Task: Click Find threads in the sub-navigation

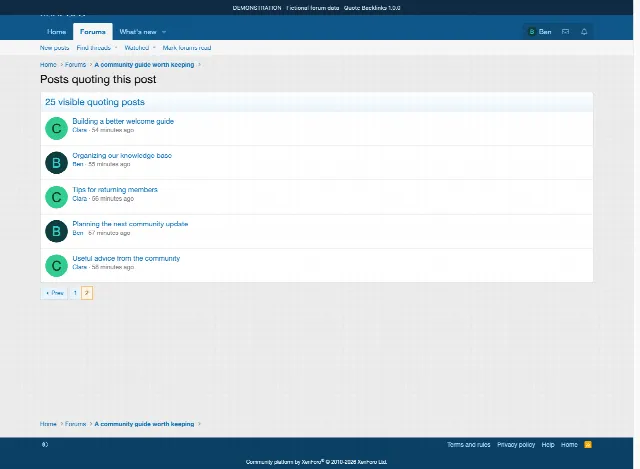Action: (x=93, y=48)
